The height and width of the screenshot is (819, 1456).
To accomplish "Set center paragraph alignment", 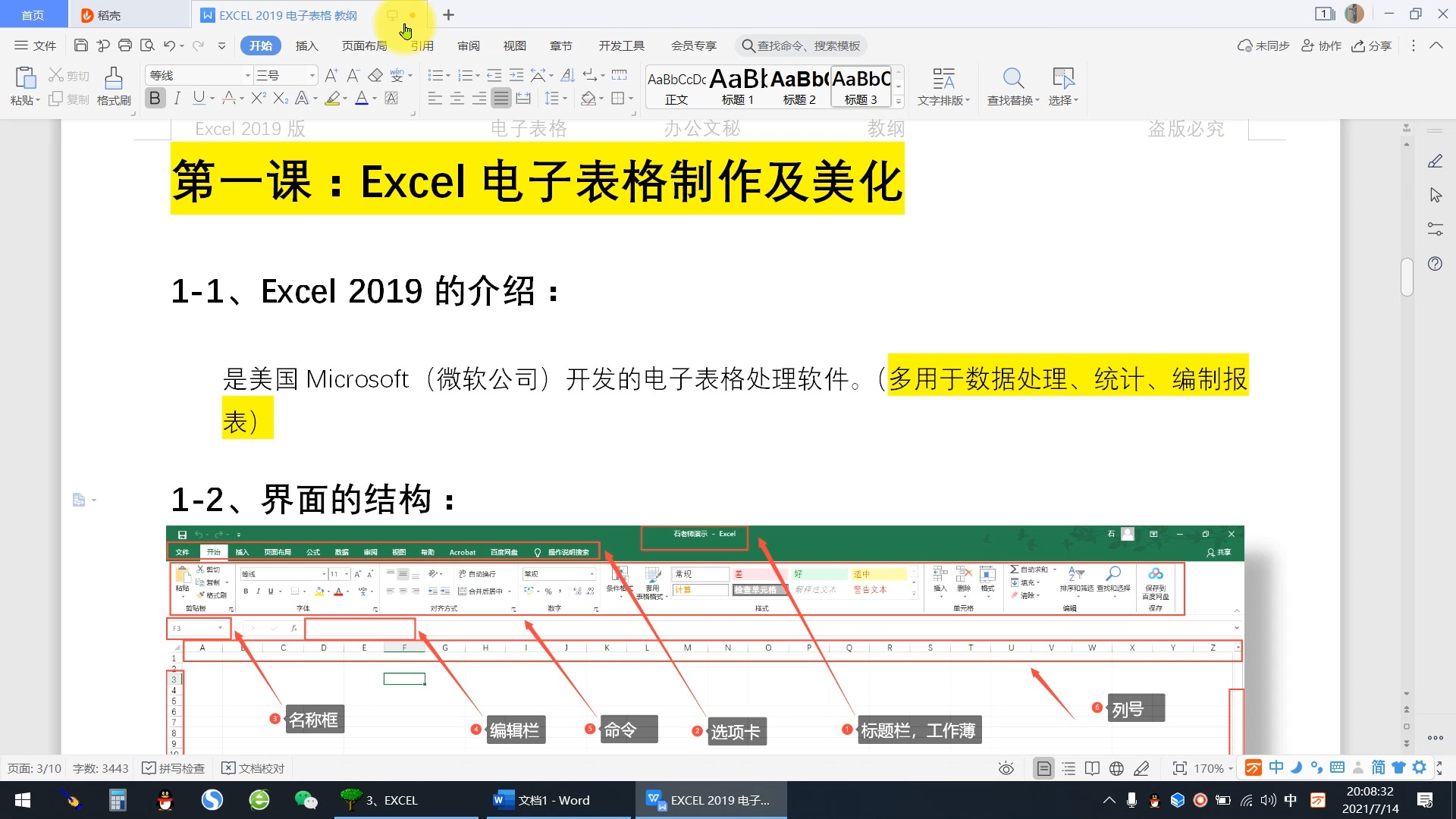I will tap(457, 98).
